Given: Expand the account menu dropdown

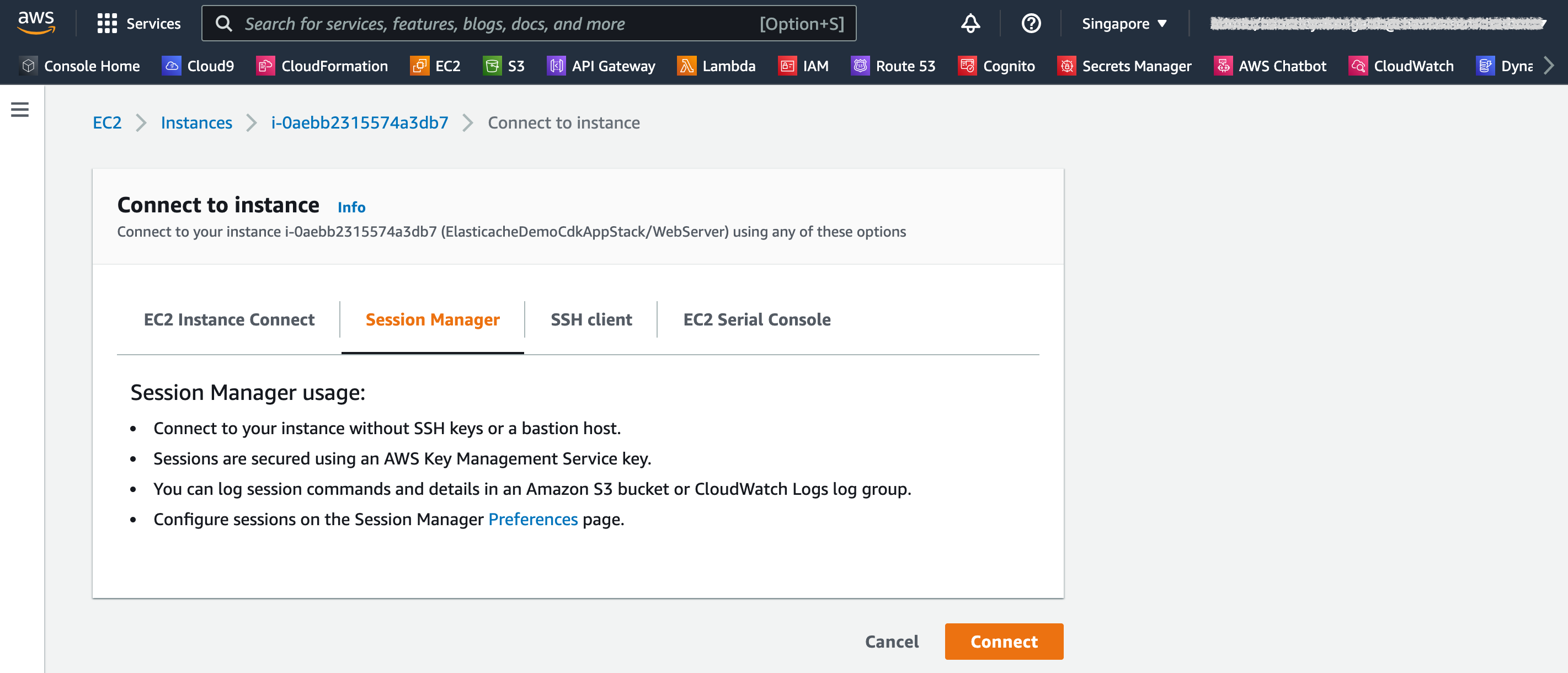Looking at the screenshot, I should 1378,24.
